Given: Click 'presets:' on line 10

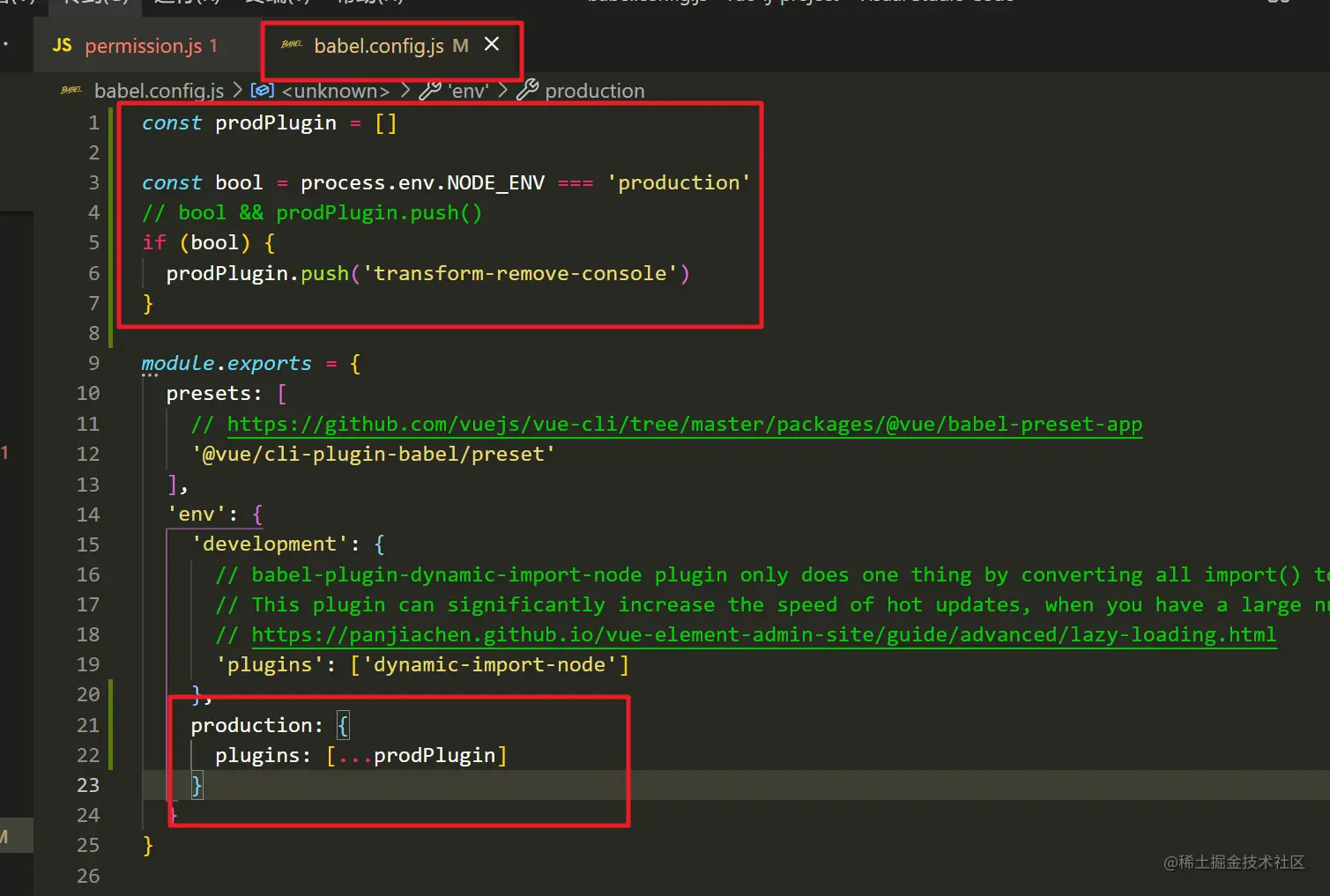Looking at the screenshot, I should point(214,394).
